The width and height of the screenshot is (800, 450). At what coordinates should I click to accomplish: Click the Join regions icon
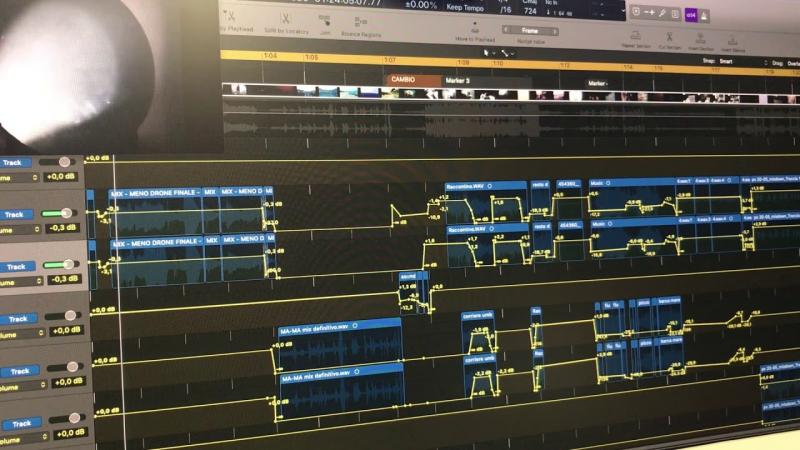(x=323, y=18)
